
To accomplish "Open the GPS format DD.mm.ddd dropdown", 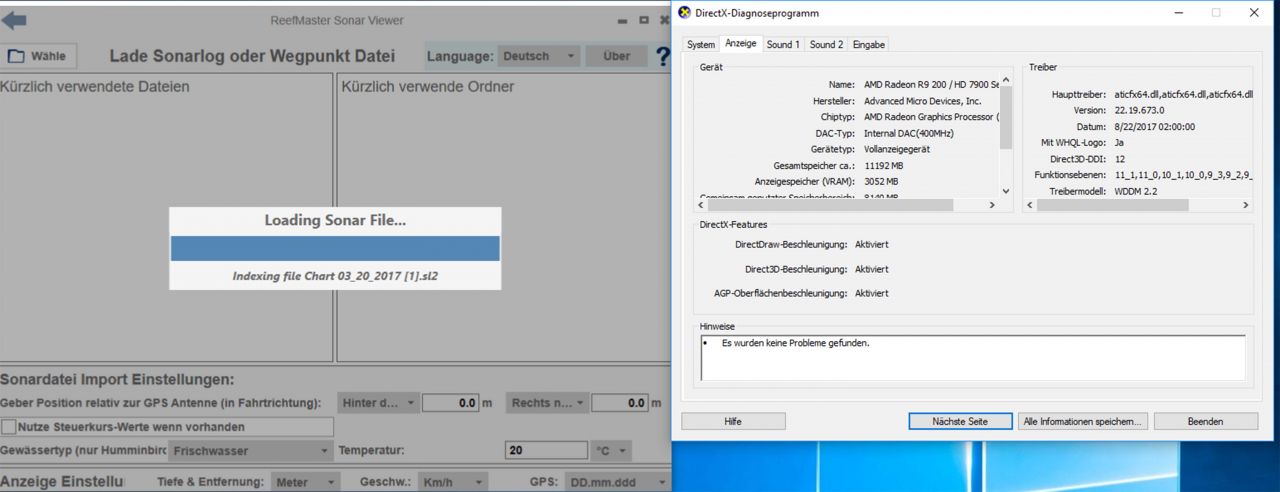I will [x=610, y=482].
